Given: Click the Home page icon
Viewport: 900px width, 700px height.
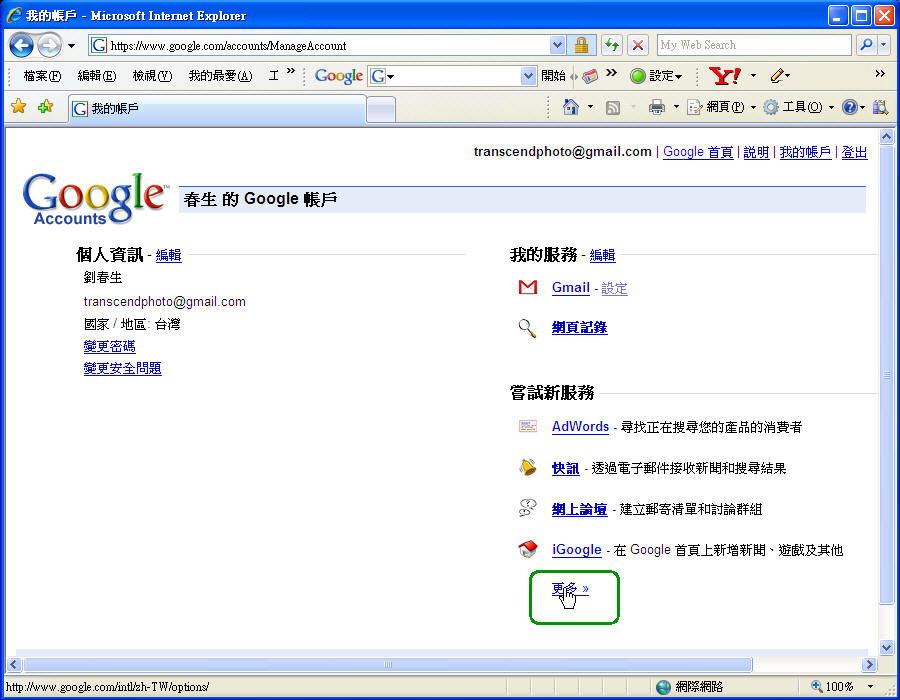Looking at the screenshot, I should (571, 107).
